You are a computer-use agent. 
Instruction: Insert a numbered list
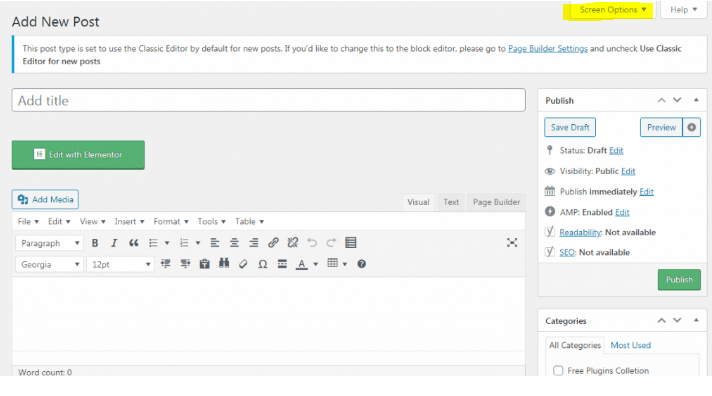click(x=184, y=243)
